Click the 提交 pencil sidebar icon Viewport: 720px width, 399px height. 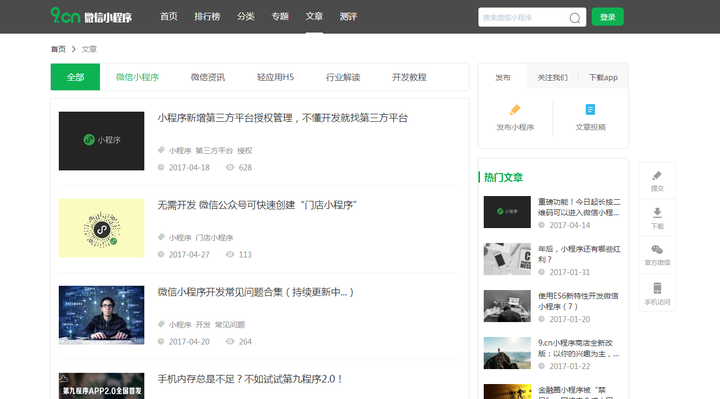tap(657, 176)
